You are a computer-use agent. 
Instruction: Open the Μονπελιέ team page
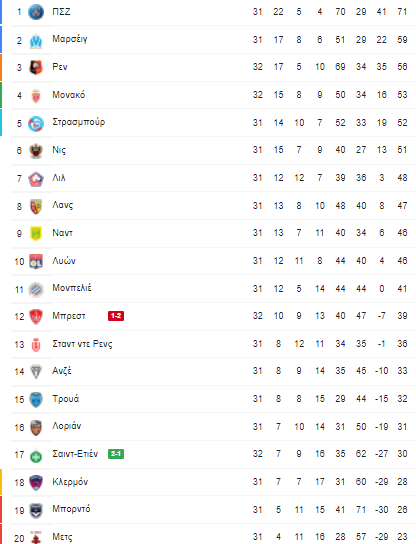click(72, 288)
